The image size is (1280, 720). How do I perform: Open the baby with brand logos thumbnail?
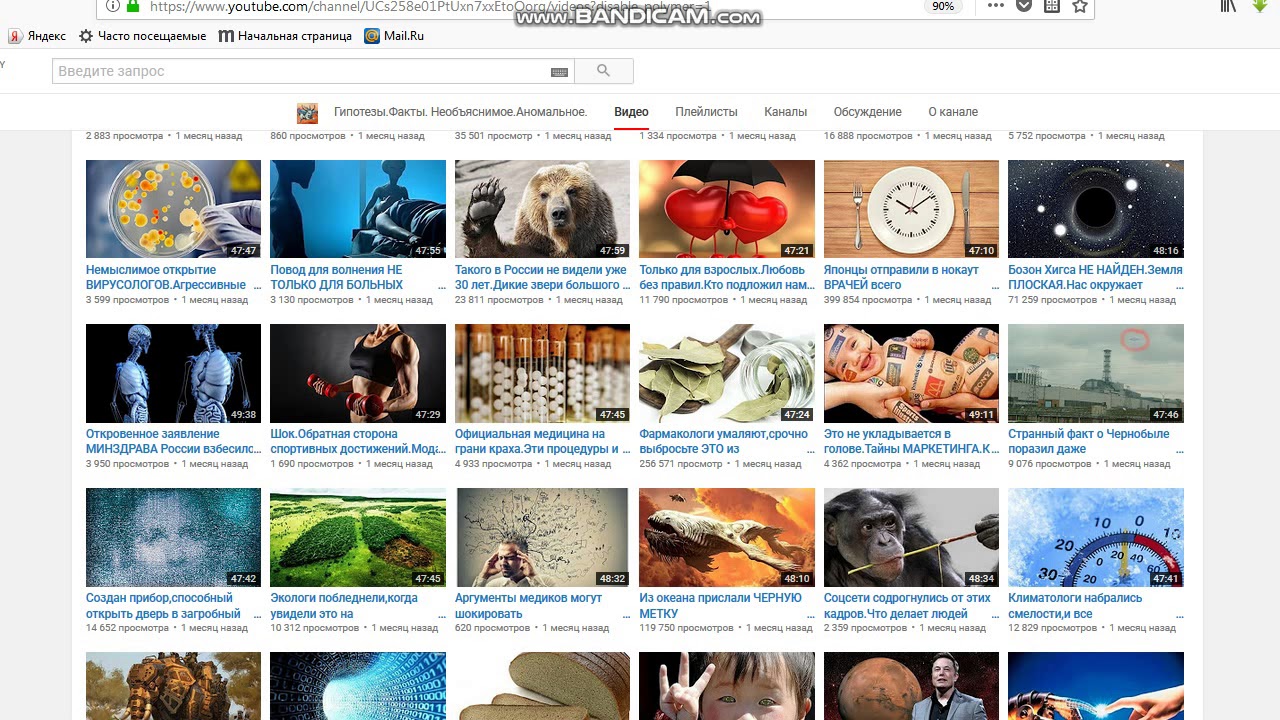(911, 373)
